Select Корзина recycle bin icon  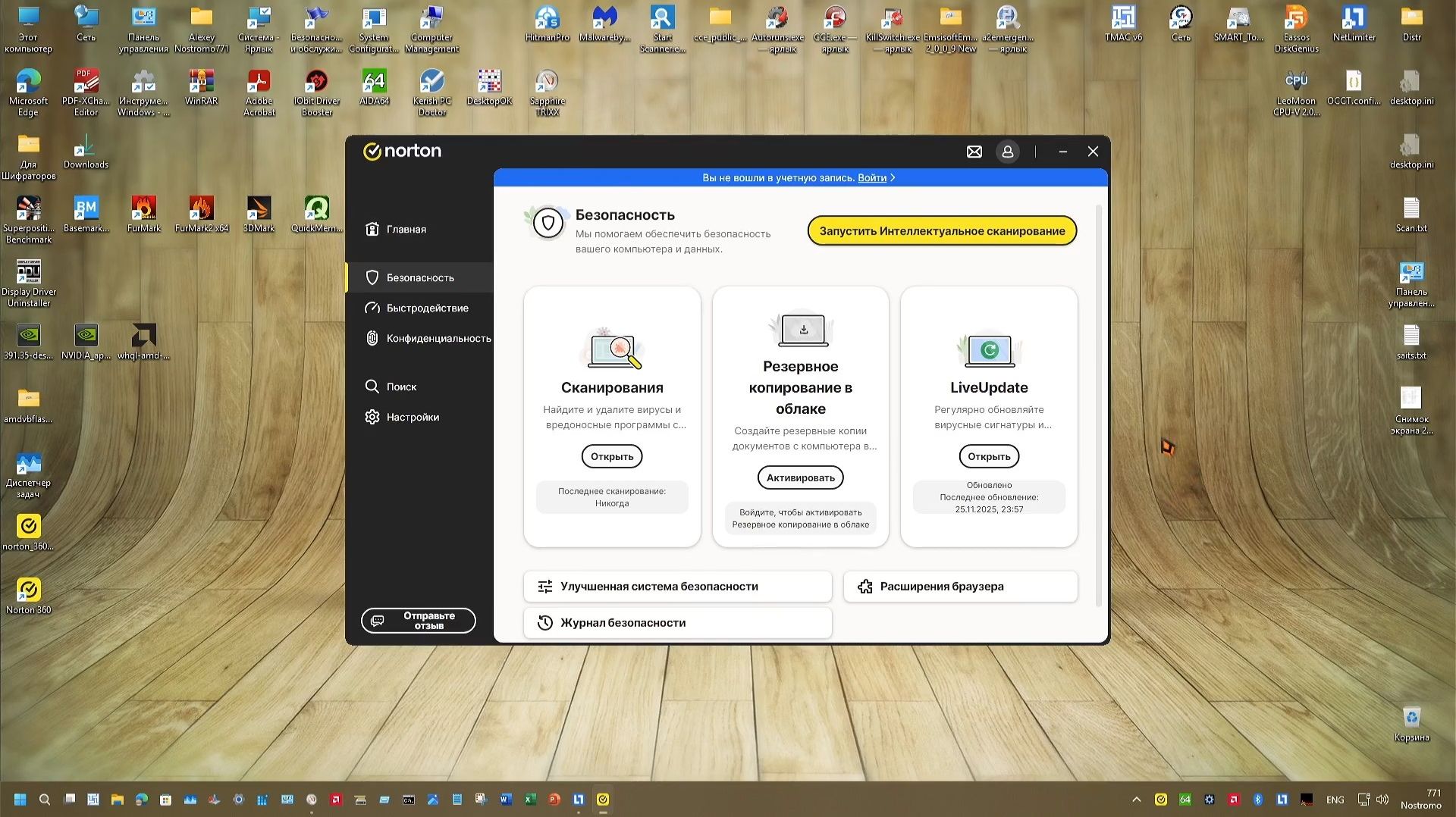coord(1411,723)
